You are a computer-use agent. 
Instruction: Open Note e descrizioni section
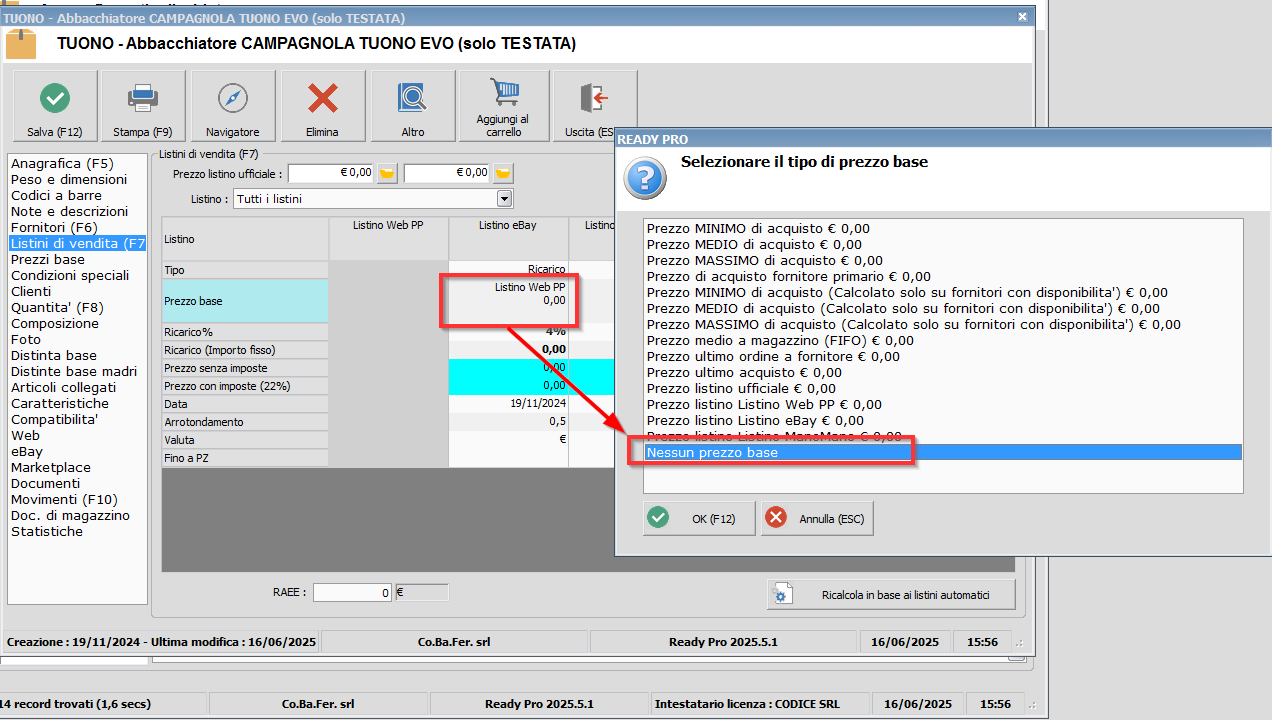[70, 211]
